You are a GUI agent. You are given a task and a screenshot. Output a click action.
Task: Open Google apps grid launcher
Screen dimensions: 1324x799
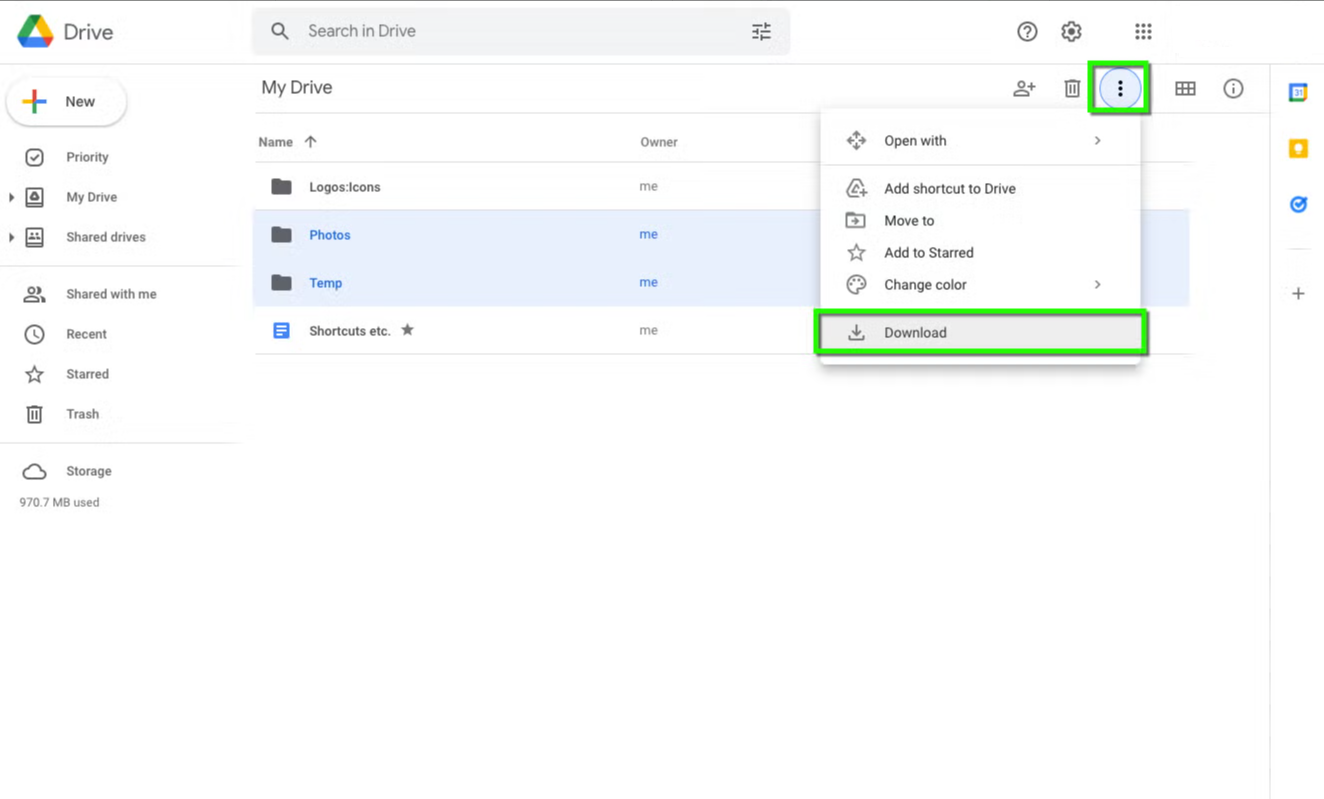1143,32
